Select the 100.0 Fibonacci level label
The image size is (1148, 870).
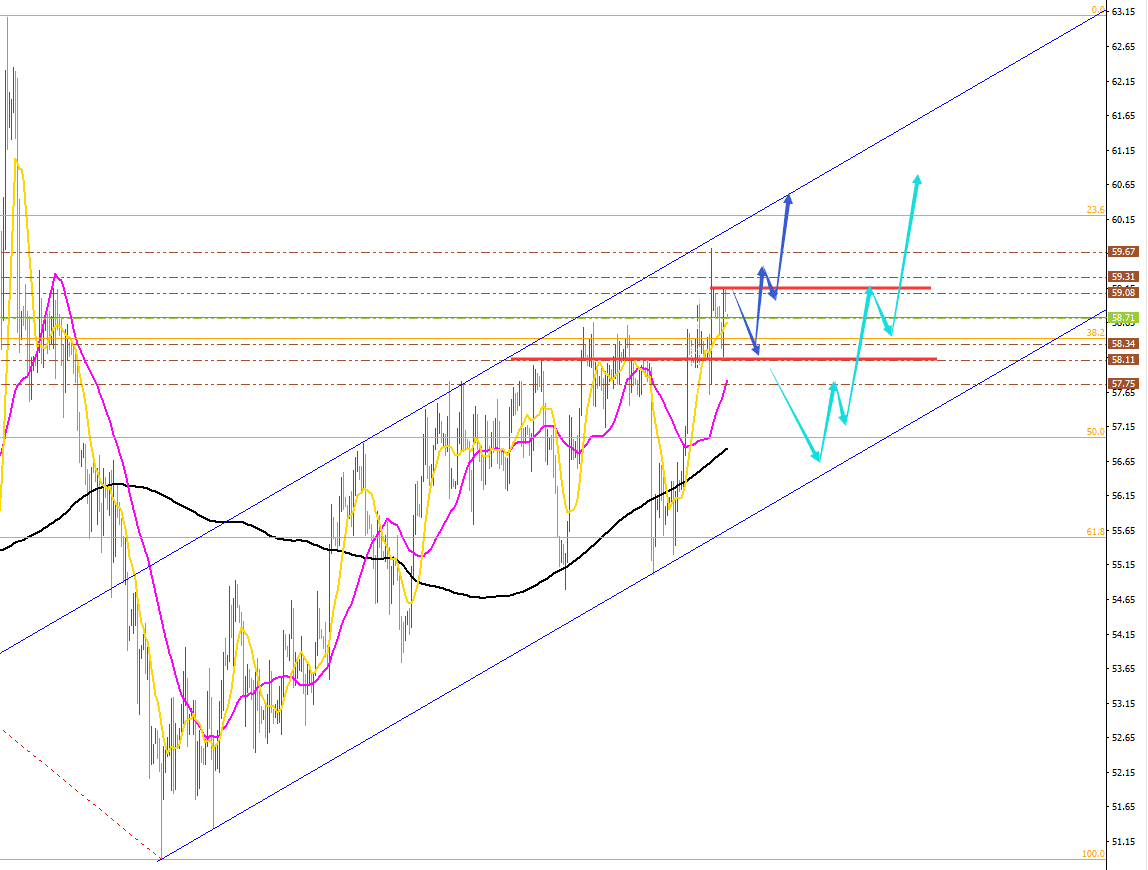pyautogui.click(x=1093, y=854)
